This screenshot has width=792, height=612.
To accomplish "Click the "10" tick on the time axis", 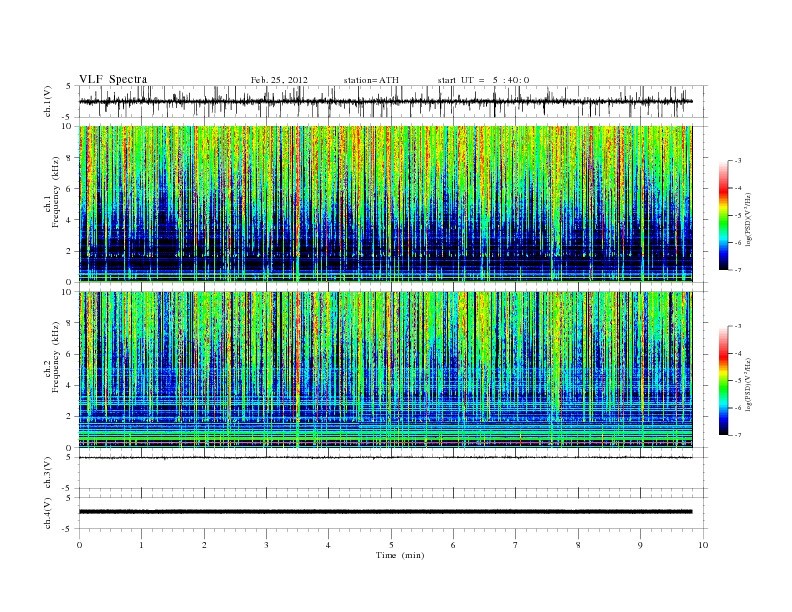I will (703, 545).
